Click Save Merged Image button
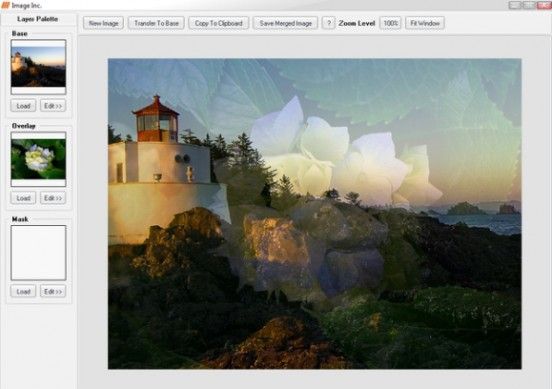This screenshot has height=389, width=552. coord(286,23)
